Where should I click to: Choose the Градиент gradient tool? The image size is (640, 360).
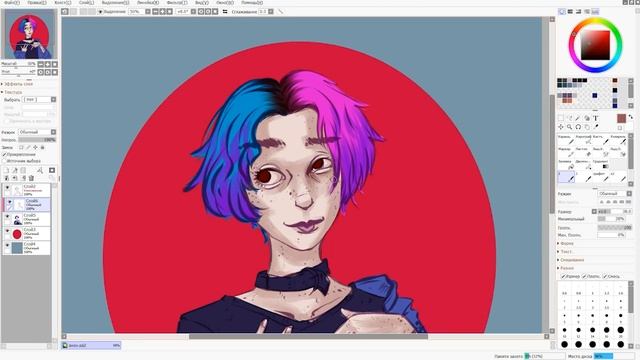click(600, 164)
